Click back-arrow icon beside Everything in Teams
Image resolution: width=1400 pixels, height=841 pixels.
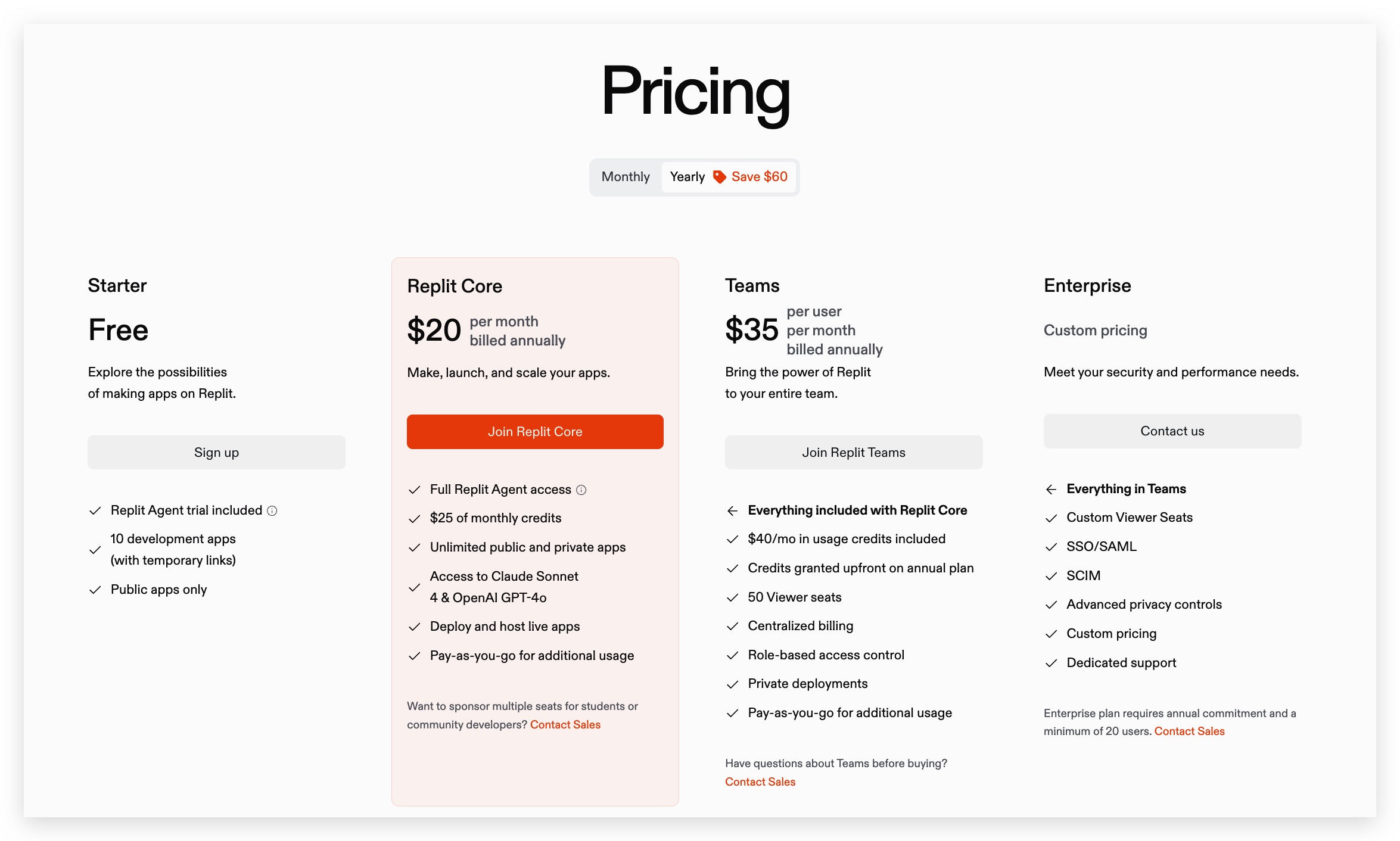click(1051, 490)
